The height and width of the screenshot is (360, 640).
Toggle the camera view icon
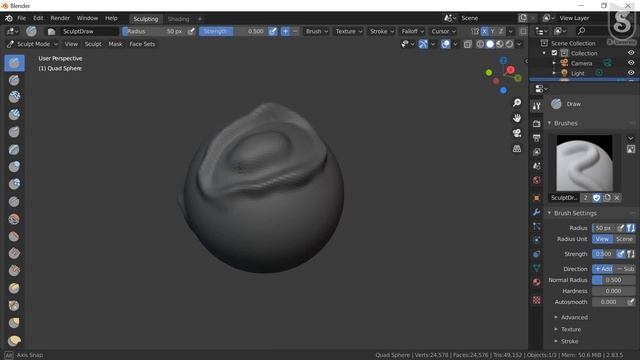[517, 133]
